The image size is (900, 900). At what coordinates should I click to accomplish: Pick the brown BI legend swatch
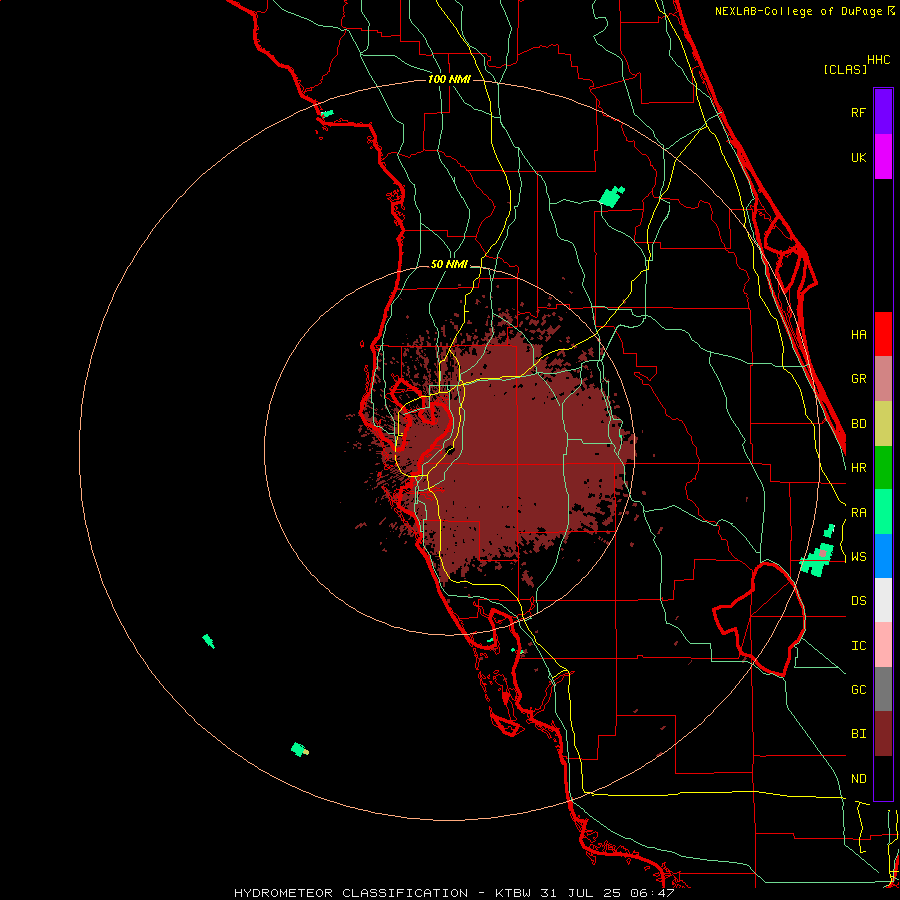pos(883,734)
